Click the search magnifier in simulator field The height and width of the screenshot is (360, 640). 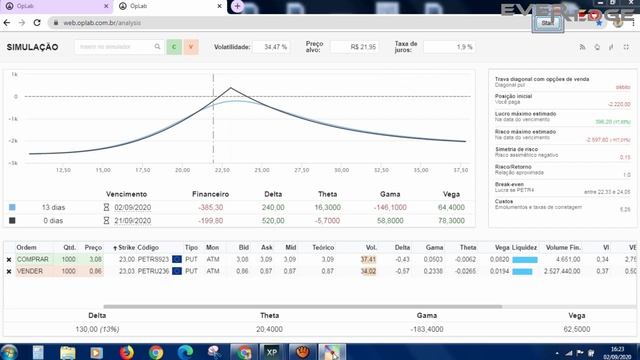pyautogui.click(x=157, y=47)
